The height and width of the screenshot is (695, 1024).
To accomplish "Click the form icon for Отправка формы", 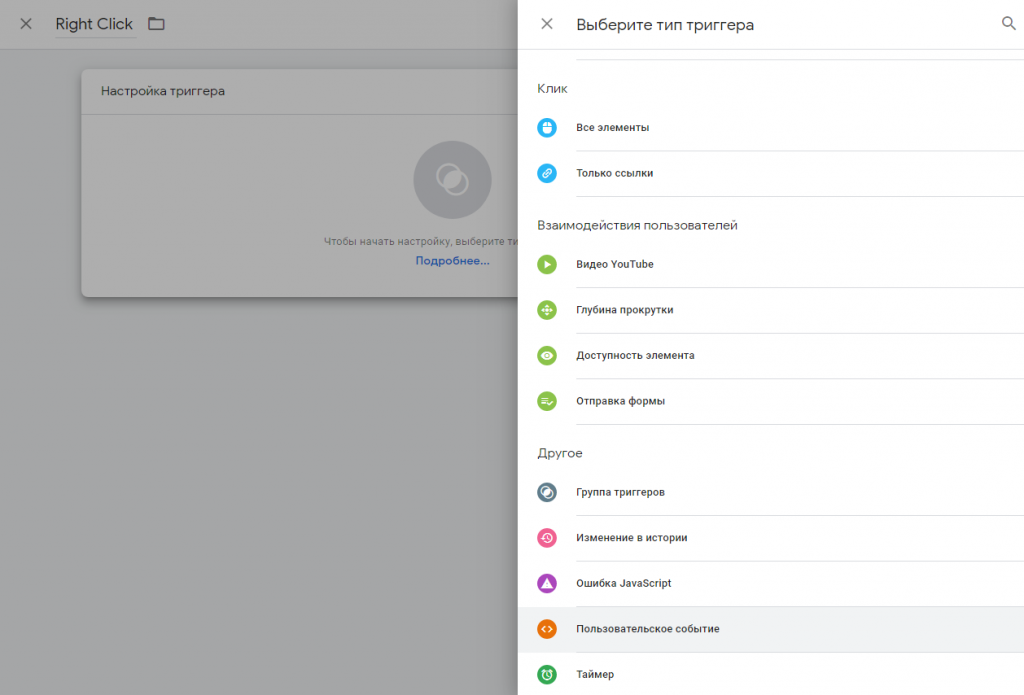I will click(x=547, y=401).
